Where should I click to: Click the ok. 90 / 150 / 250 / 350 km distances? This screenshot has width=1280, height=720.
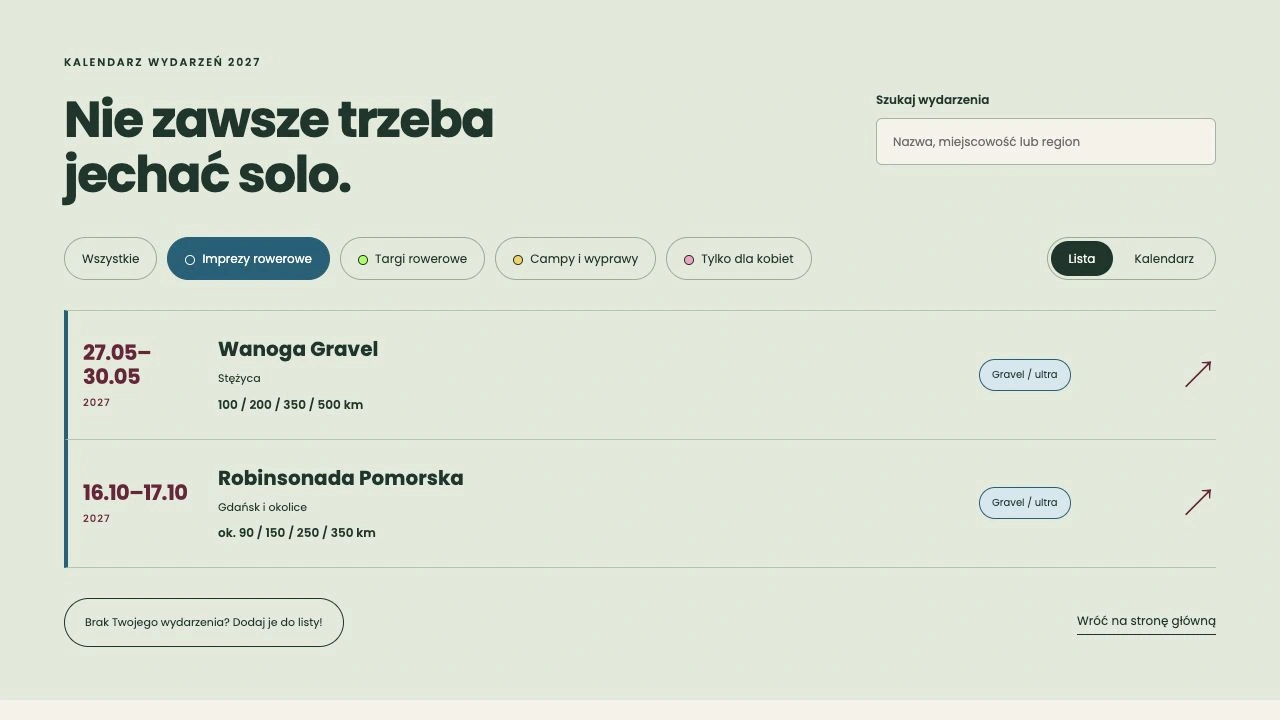(297, 533)
